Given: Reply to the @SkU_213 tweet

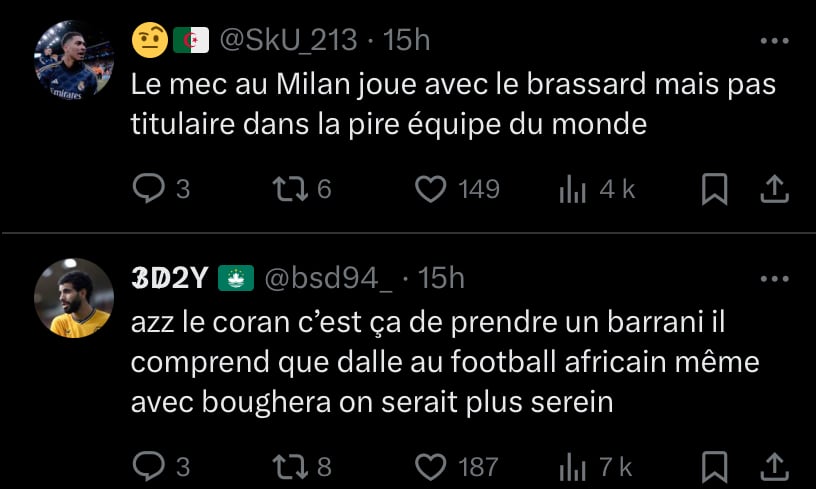Looking at the screenshot, I should (149, 189).
